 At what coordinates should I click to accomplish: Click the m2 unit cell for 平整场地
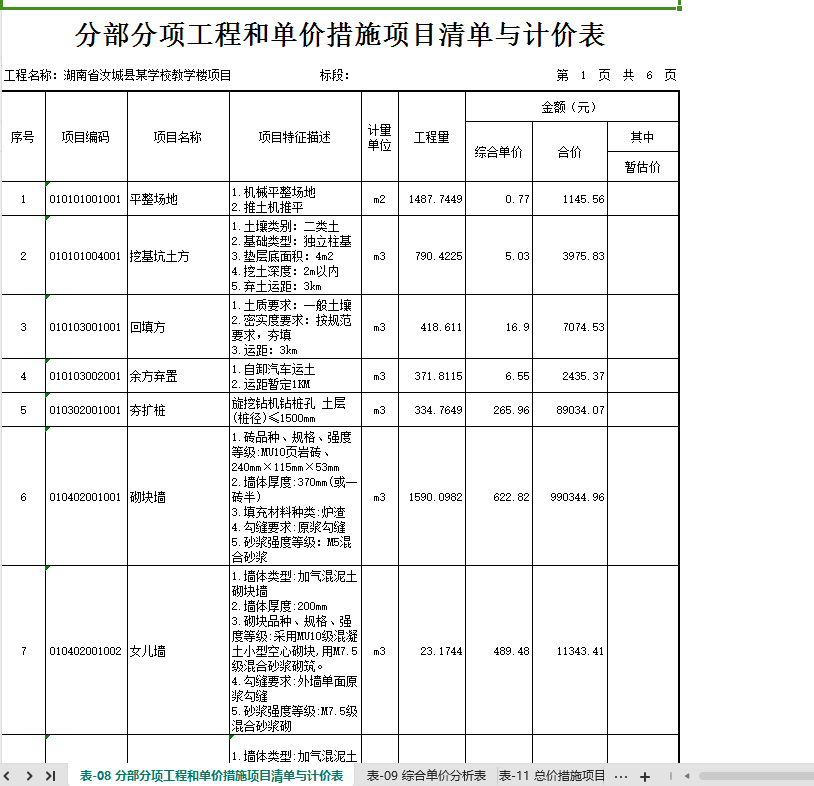click(379, 199)
